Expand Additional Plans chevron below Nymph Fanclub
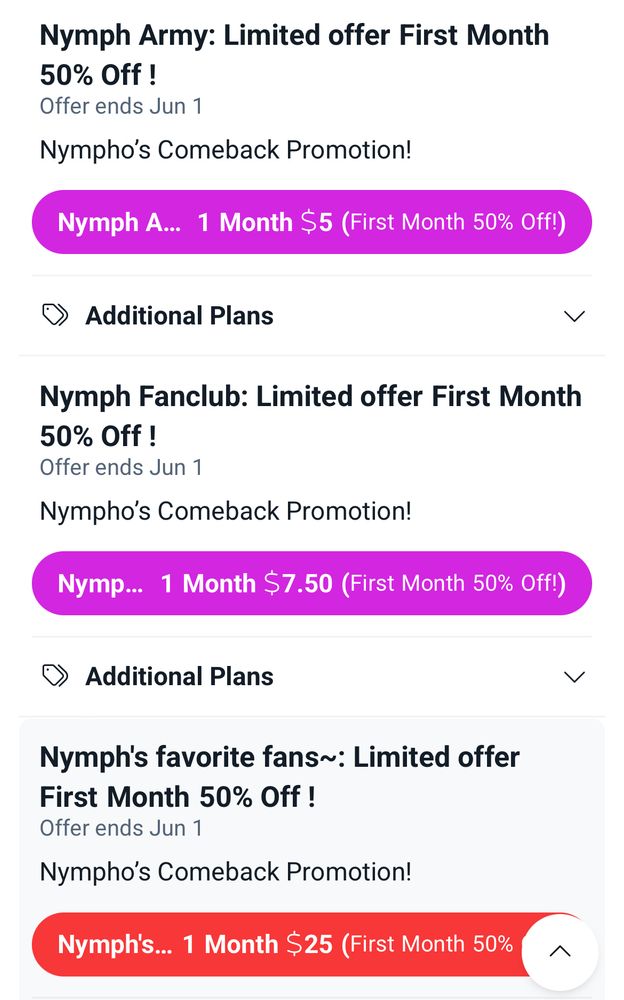Screen dimensions: 624x1000 click(x=574, y=678)
